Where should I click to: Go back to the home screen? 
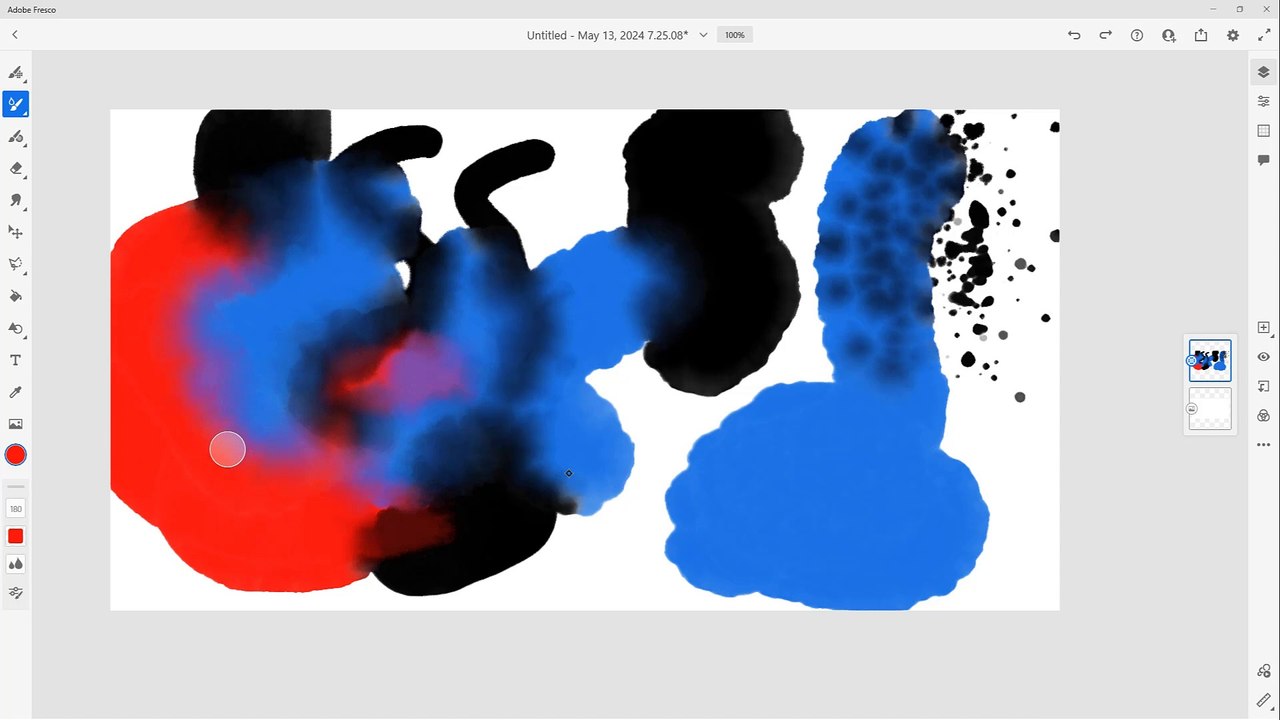click(15, 35)
